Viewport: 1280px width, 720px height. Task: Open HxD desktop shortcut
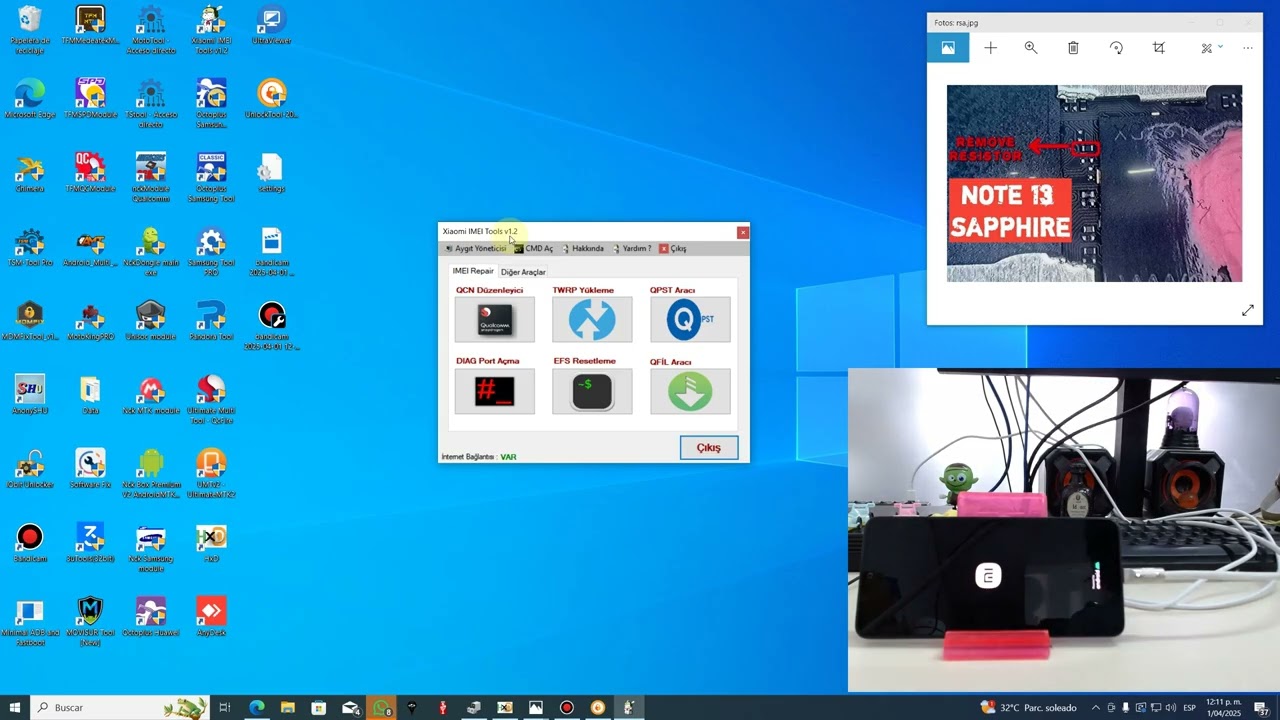click(x=211, y=543)
